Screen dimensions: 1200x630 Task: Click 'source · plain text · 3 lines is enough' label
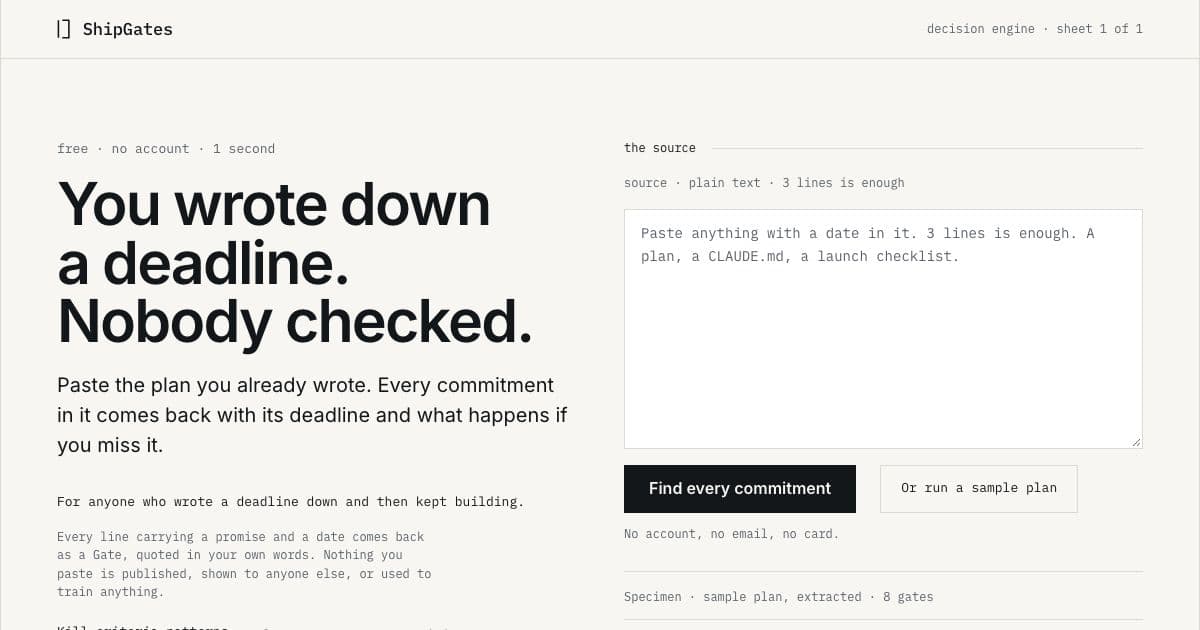pyautogui.click(x=764, y=183)
